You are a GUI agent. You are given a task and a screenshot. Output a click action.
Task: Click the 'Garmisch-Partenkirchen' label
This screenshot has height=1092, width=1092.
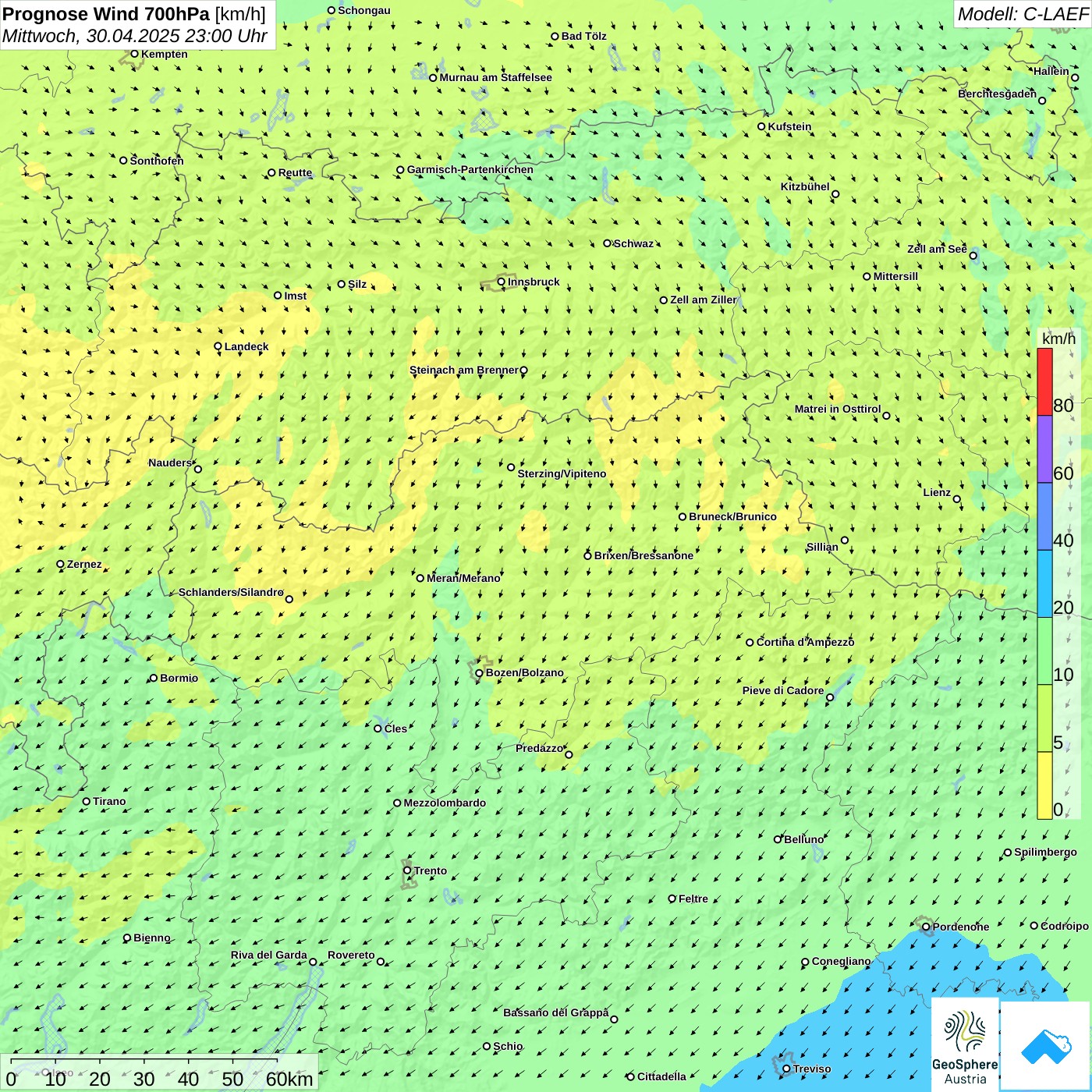[x=470, y=169]
